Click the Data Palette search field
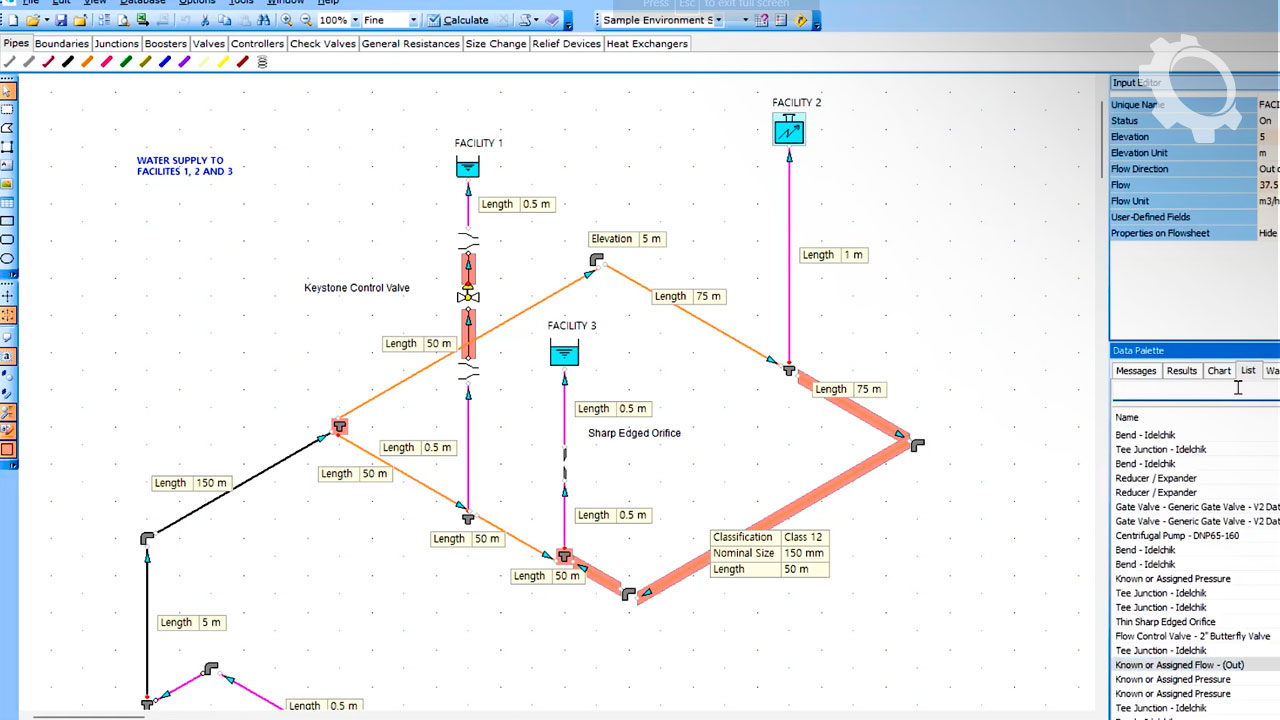The image size is (1280, 720). [x=1196, y=392]
